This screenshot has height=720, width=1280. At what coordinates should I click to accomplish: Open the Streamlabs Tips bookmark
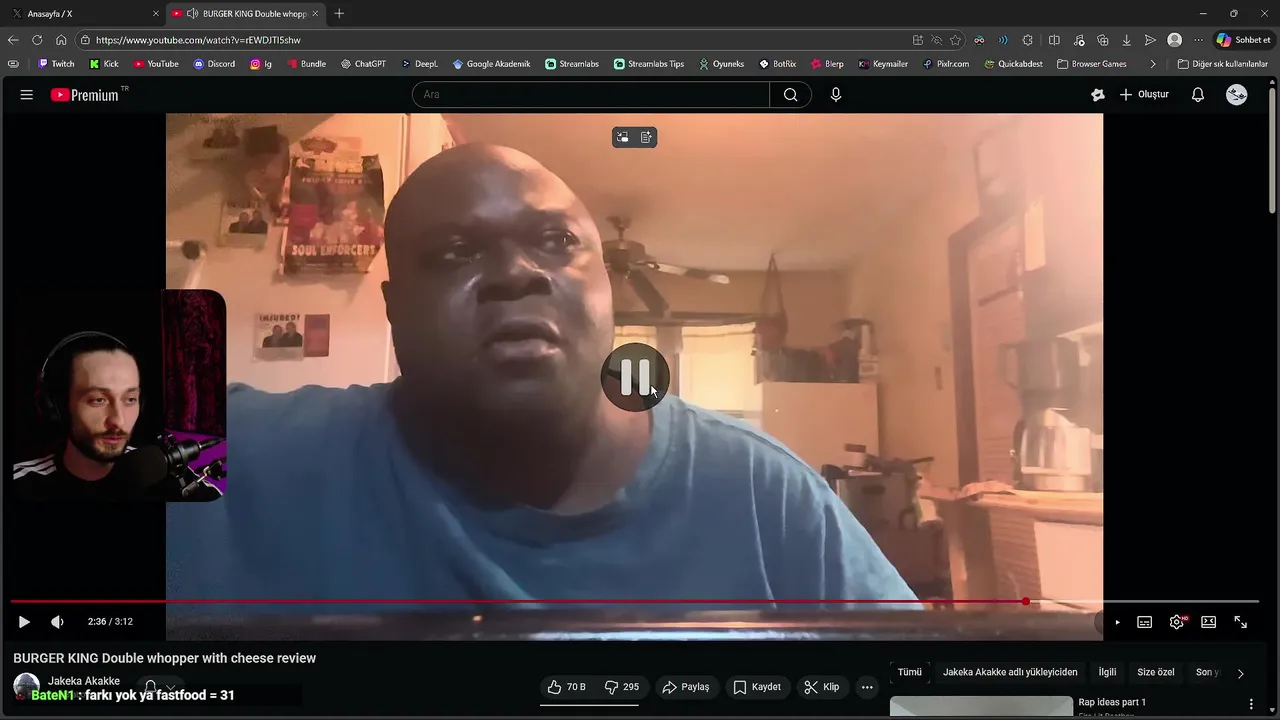[x=649, y=64]
